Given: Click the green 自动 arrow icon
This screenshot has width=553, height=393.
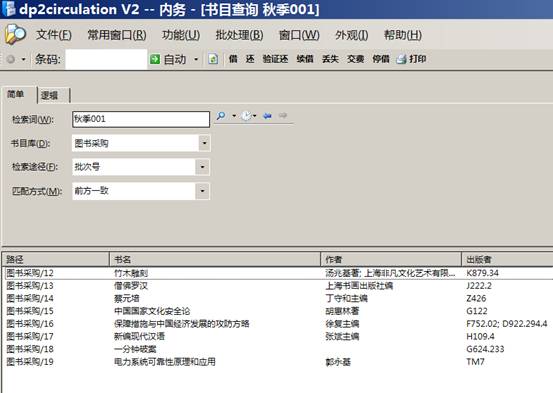Looking at the screenshot, I should [x=155, y=59].
